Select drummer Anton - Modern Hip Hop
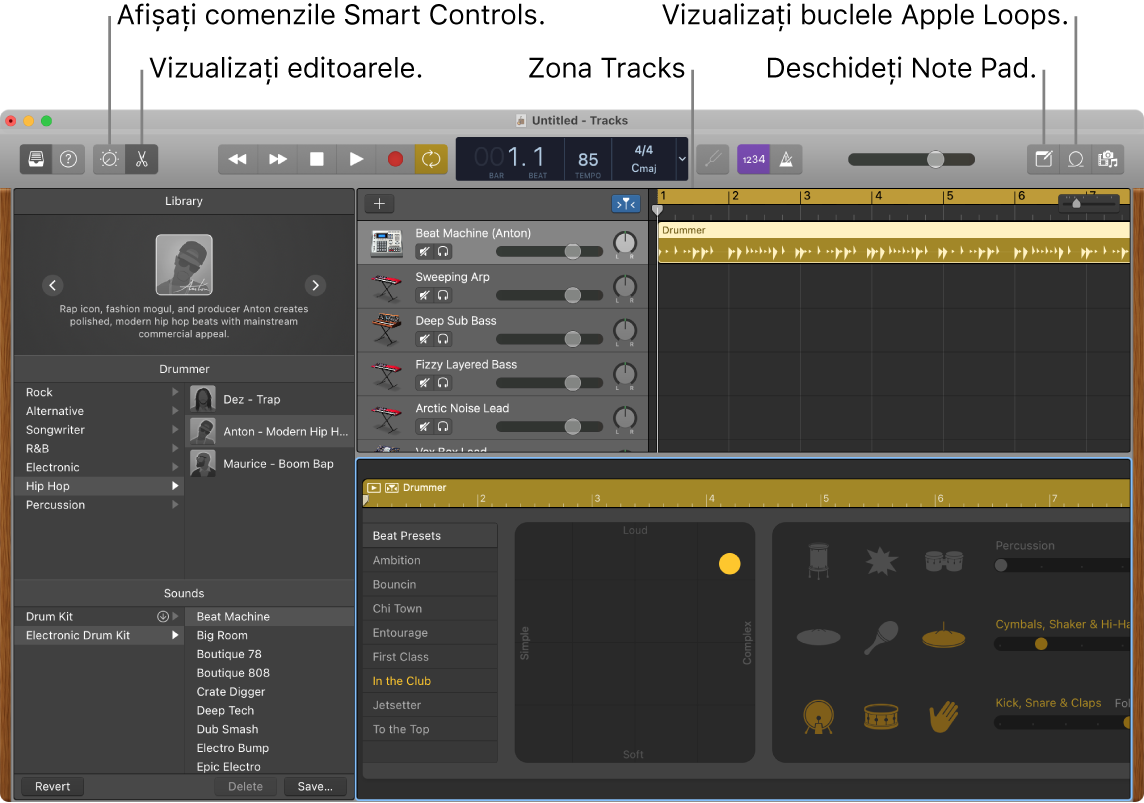 coord(270,431)
